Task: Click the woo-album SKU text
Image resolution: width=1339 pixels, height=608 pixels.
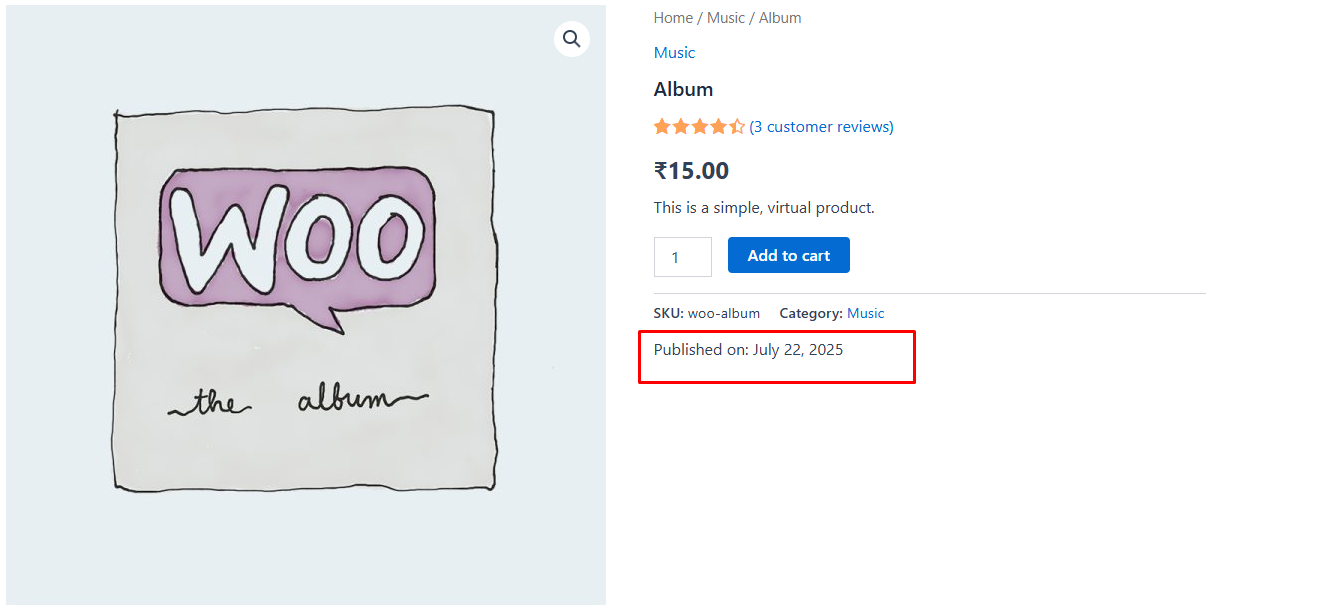Action: pos(723,313)
